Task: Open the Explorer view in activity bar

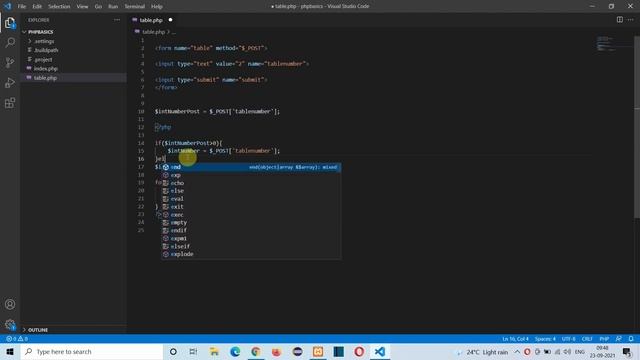Action: tap(10, 22)
